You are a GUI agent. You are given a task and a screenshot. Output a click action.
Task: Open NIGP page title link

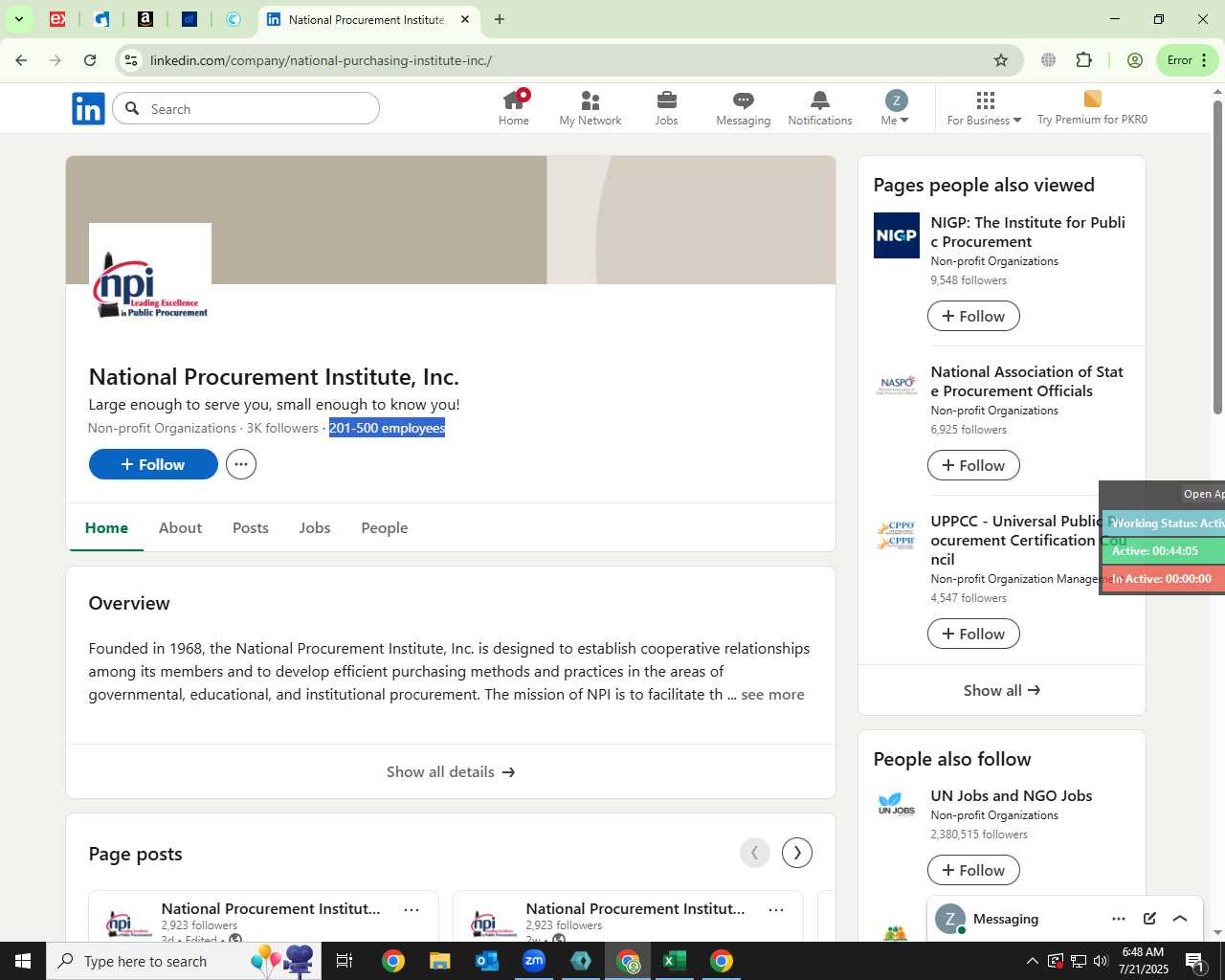[1028, 232]
